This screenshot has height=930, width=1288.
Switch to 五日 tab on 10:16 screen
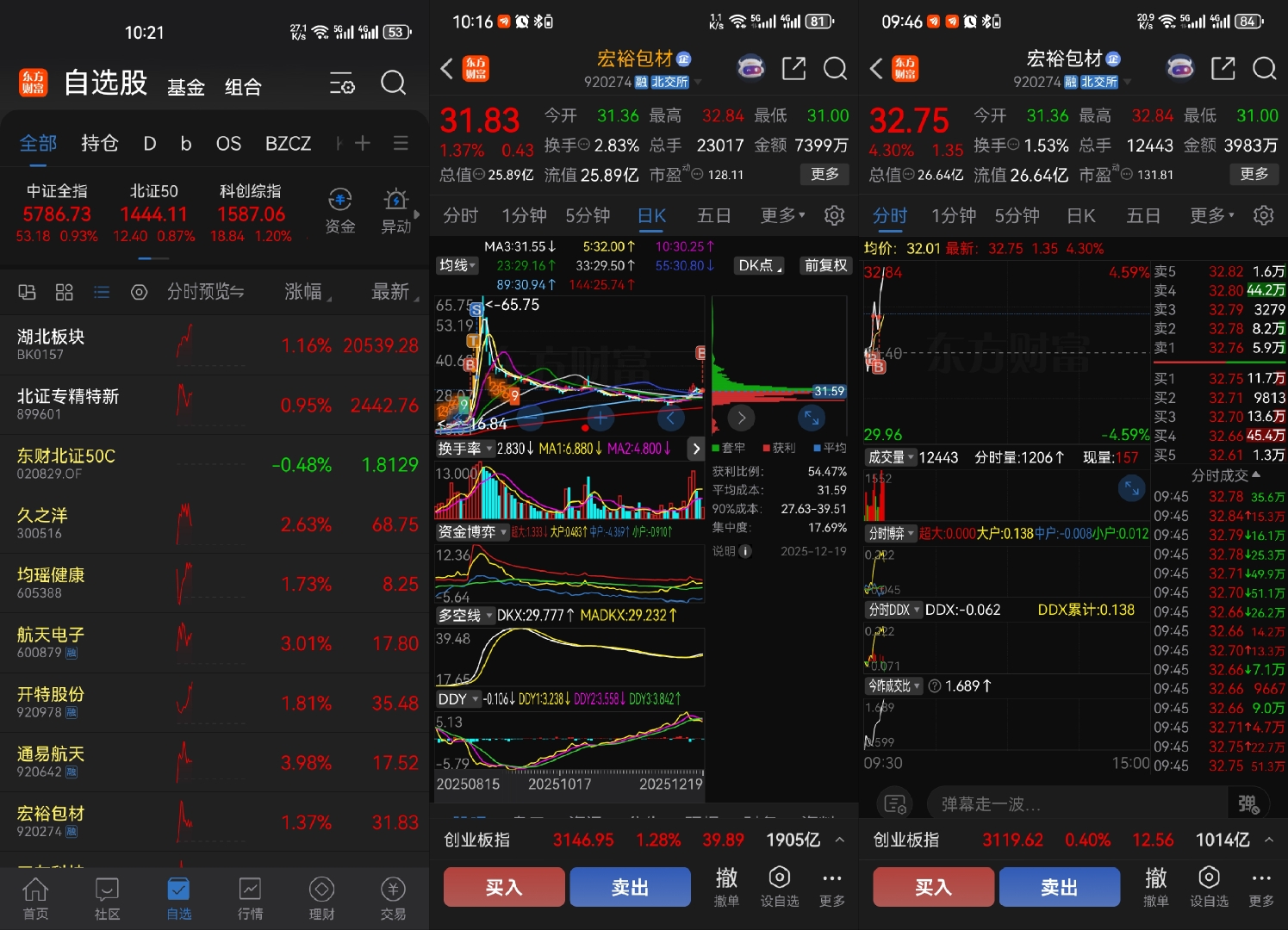click(x=713, y=215)
